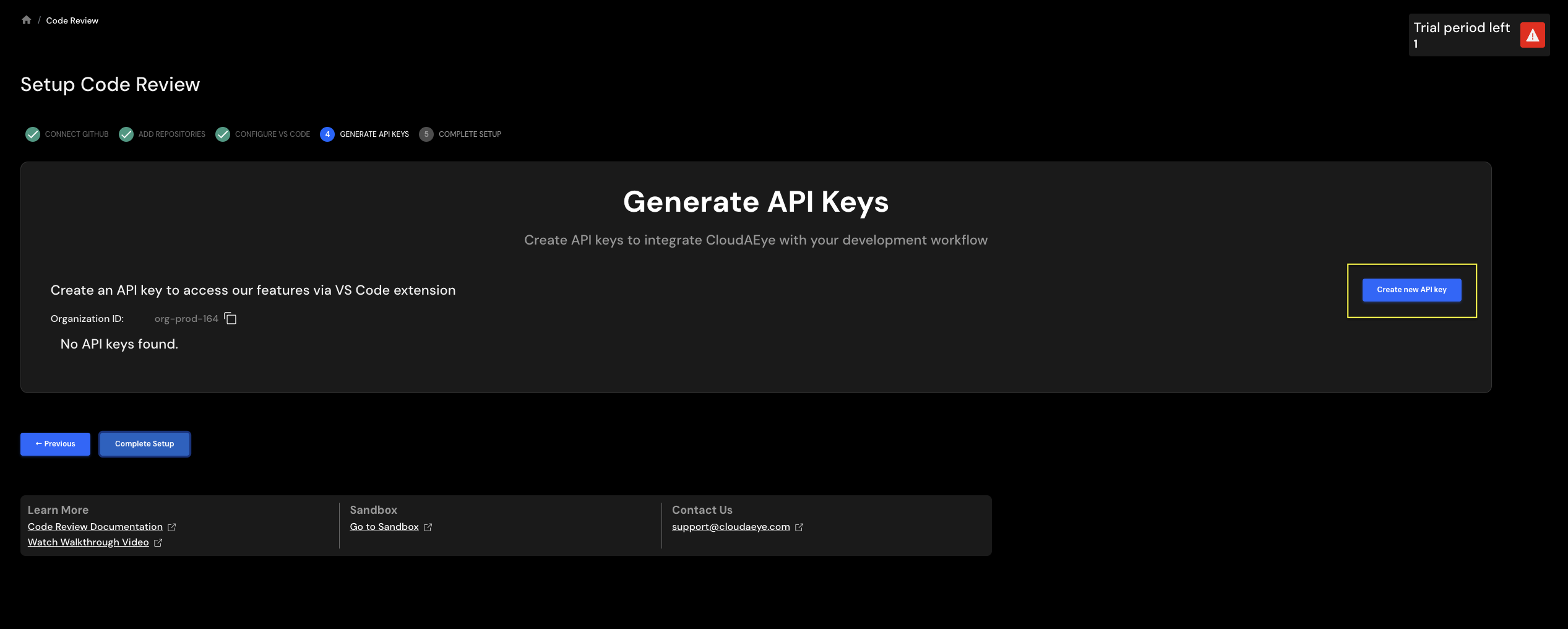The width and height of the screenshot is (1568, 629).
Task: Select the Configure VS Code step checkmark
Action: [223, 134]
